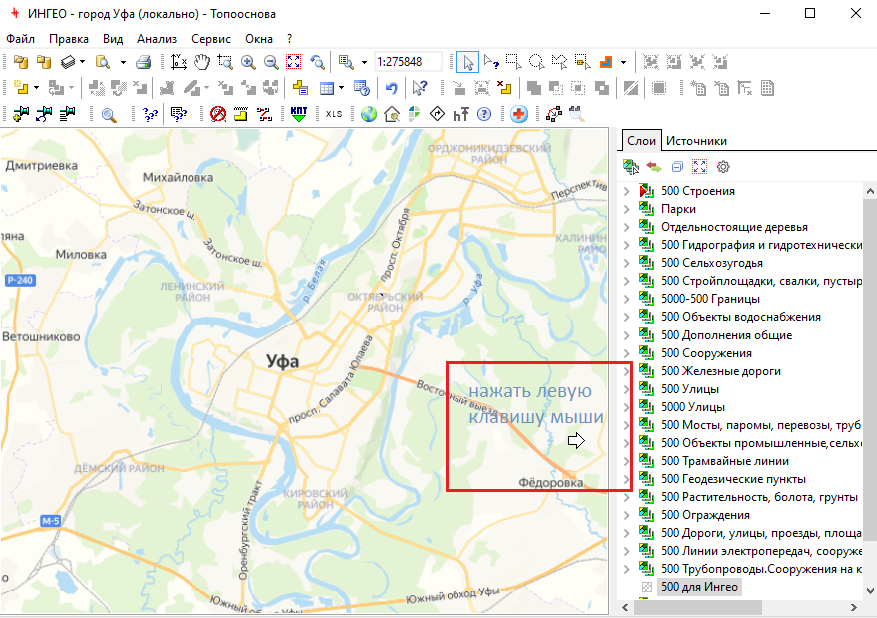Click the delete object red X icon

tap(504, 88)
